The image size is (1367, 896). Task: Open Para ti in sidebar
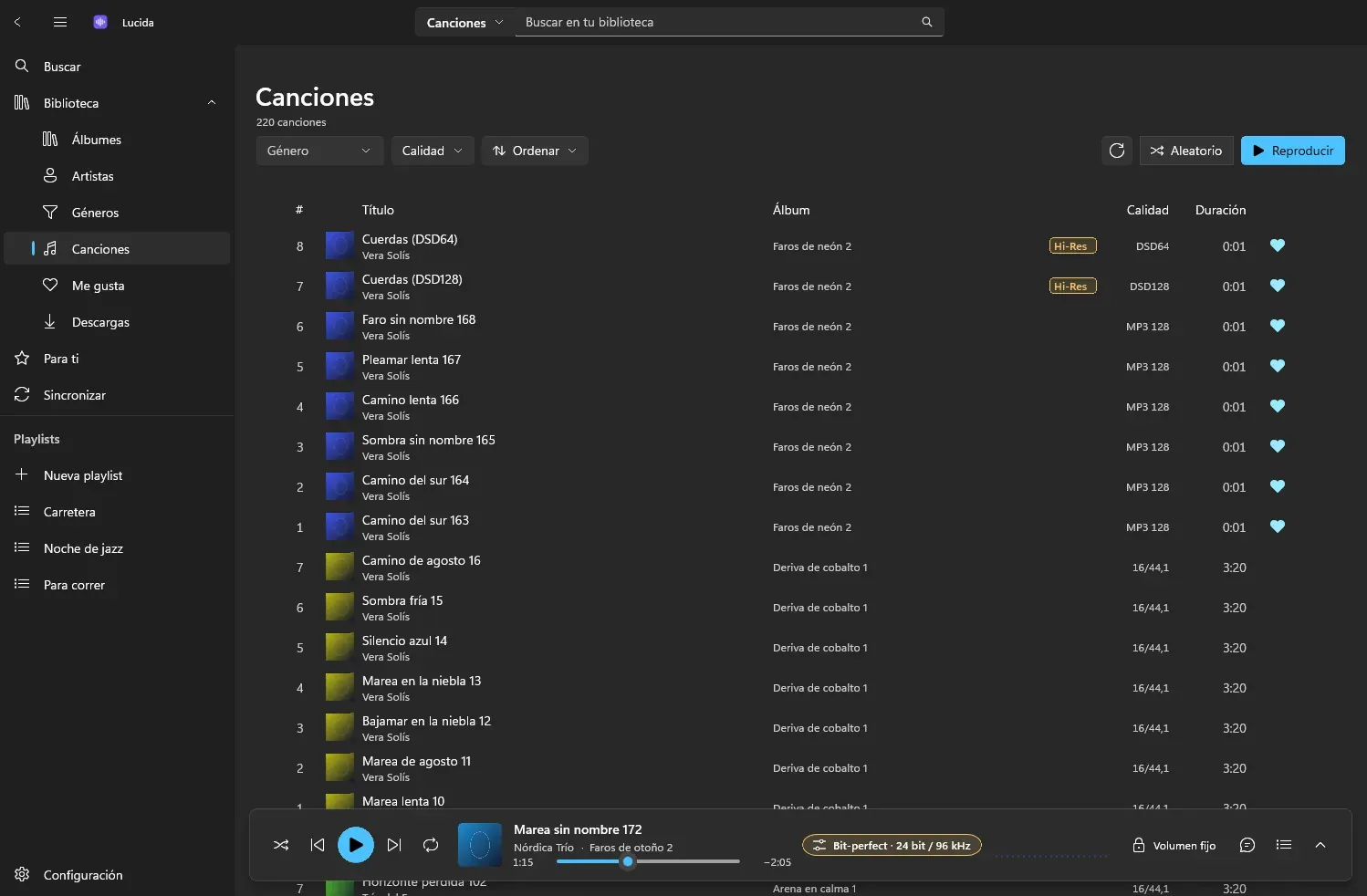click(117, 359)
